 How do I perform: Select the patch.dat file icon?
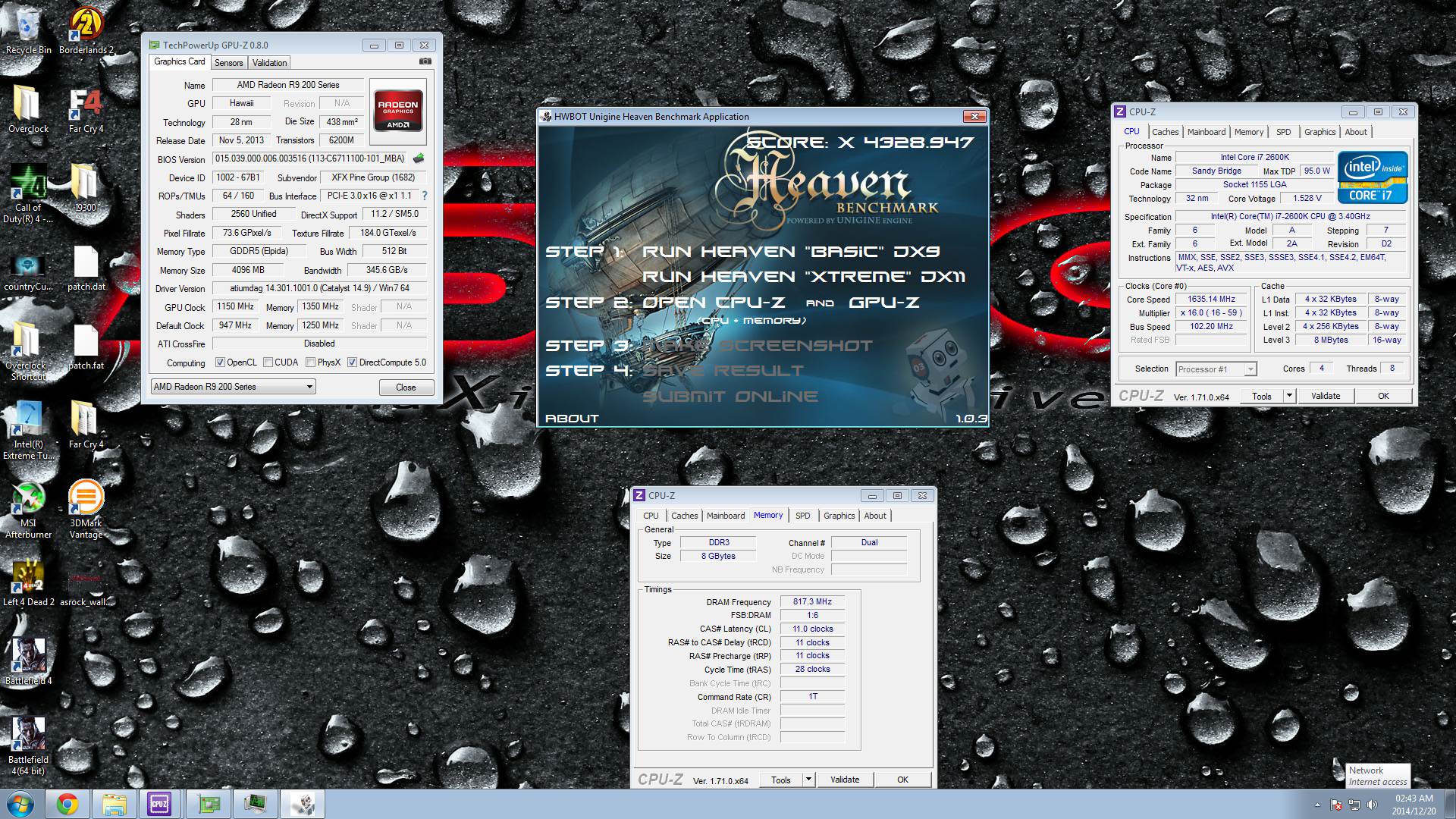tap(86, 267)
